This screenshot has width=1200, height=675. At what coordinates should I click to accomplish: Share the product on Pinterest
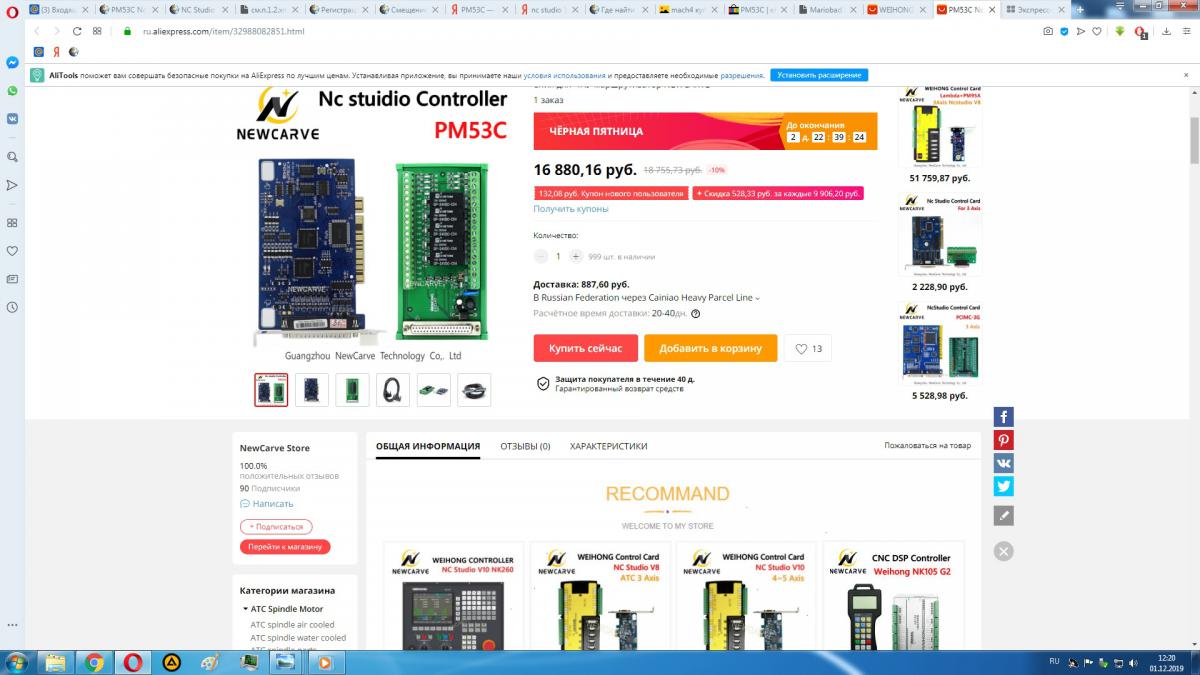click(1003, 440)
